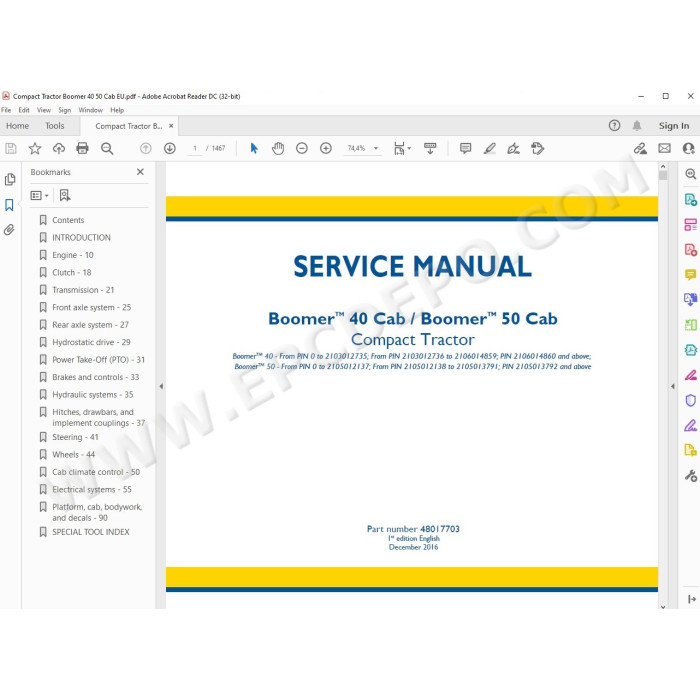
Task: Click the Sign In link
Action: [x=674, y=126]
